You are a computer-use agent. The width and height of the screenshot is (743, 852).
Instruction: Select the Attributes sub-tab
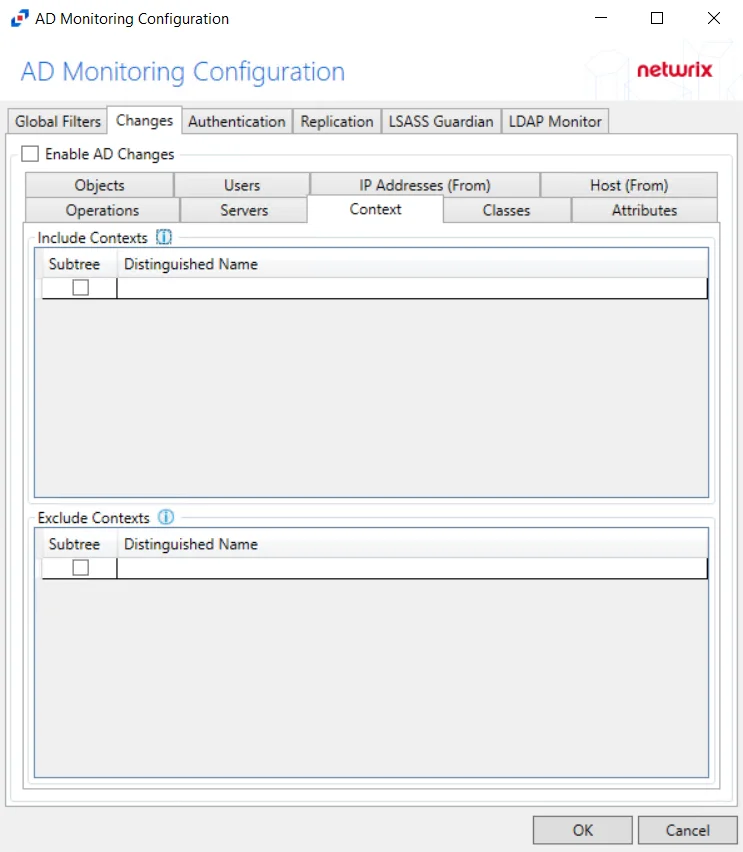pos(645,210)
